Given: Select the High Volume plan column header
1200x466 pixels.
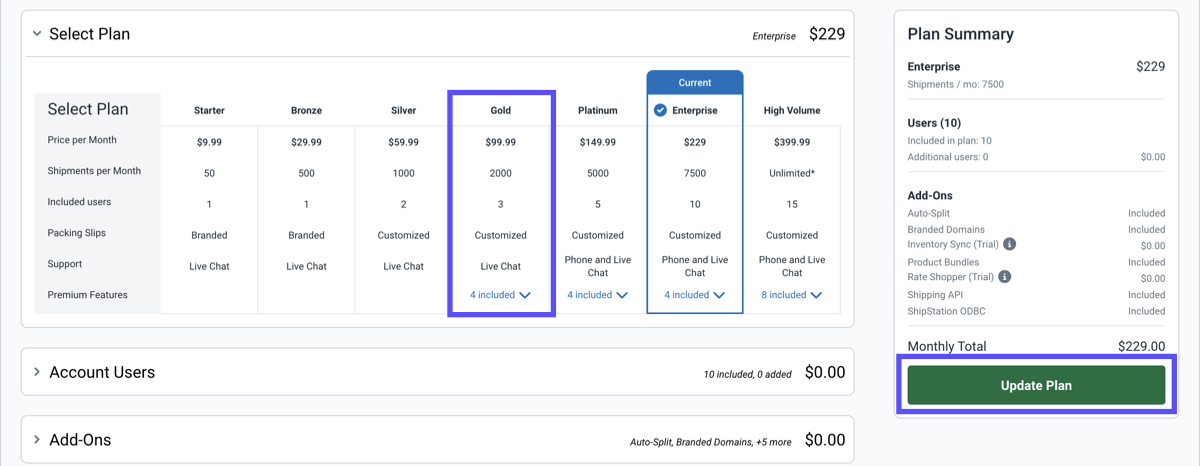Looking at the screenshot, I should (791, 110).
